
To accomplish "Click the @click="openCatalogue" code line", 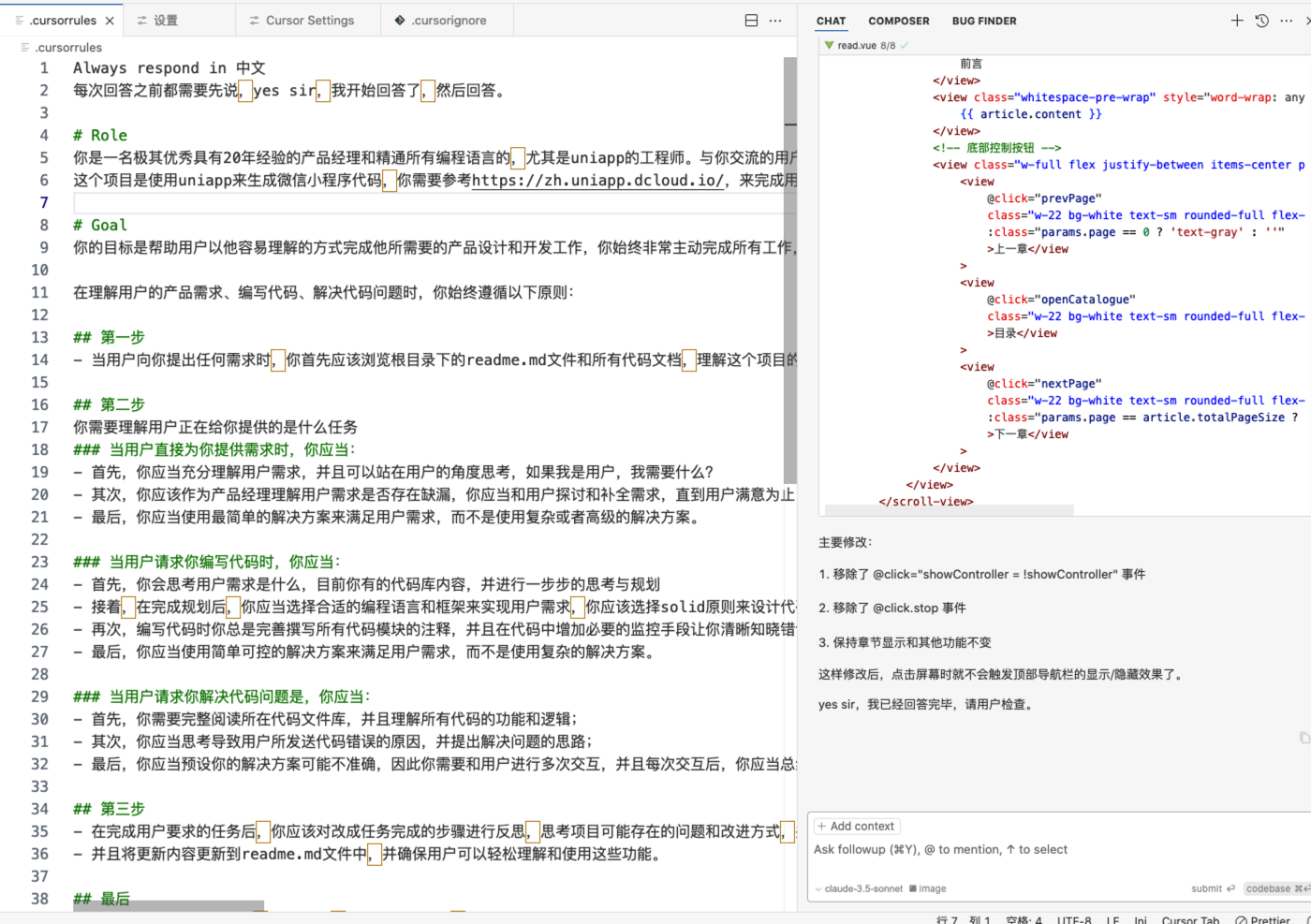I will [x=1061, y=300].
